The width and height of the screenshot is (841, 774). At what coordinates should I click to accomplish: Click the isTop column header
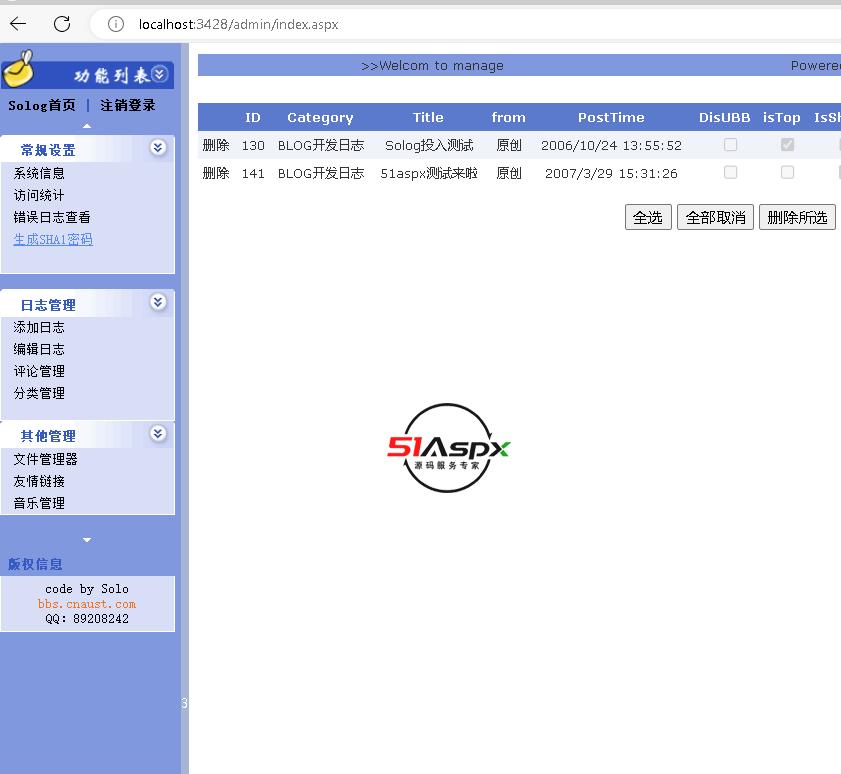781,117
